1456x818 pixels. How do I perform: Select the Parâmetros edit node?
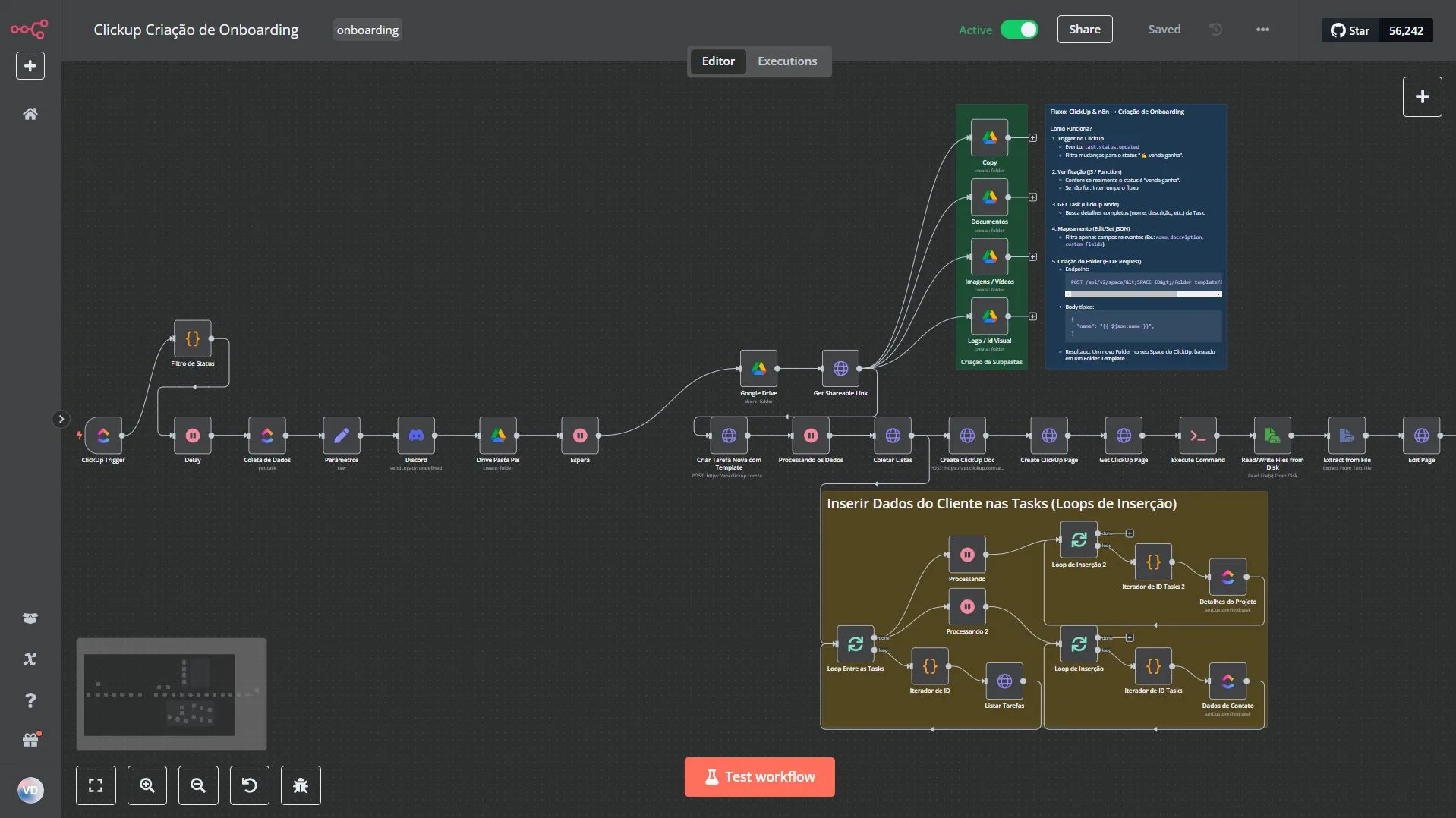(x=342, y=436)
